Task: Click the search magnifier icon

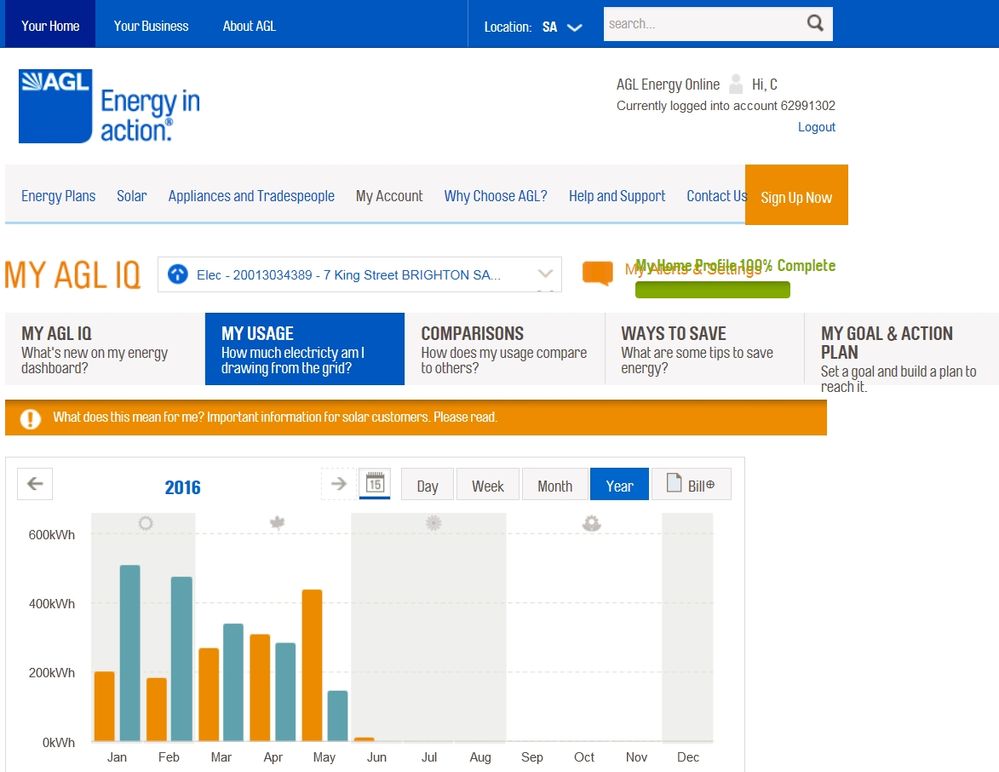Action: pyautogui.click(x=815, y=24)
